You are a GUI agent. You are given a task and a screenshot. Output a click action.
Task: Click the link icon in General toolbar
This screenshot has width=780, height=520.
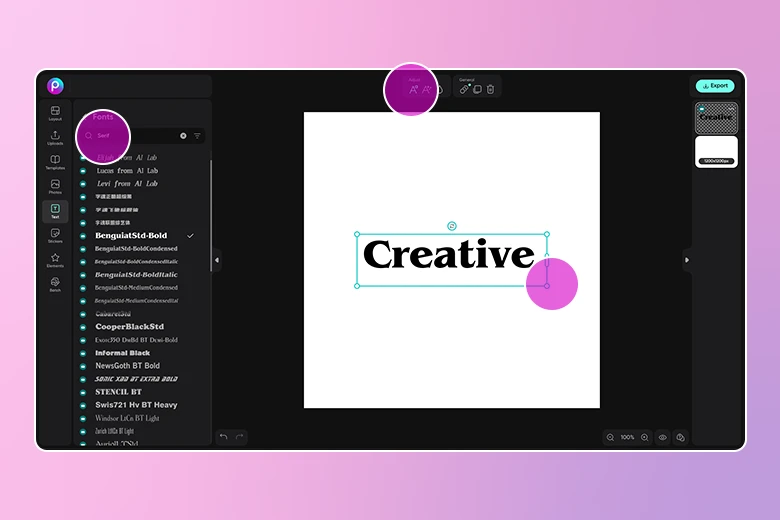[464, 90]
